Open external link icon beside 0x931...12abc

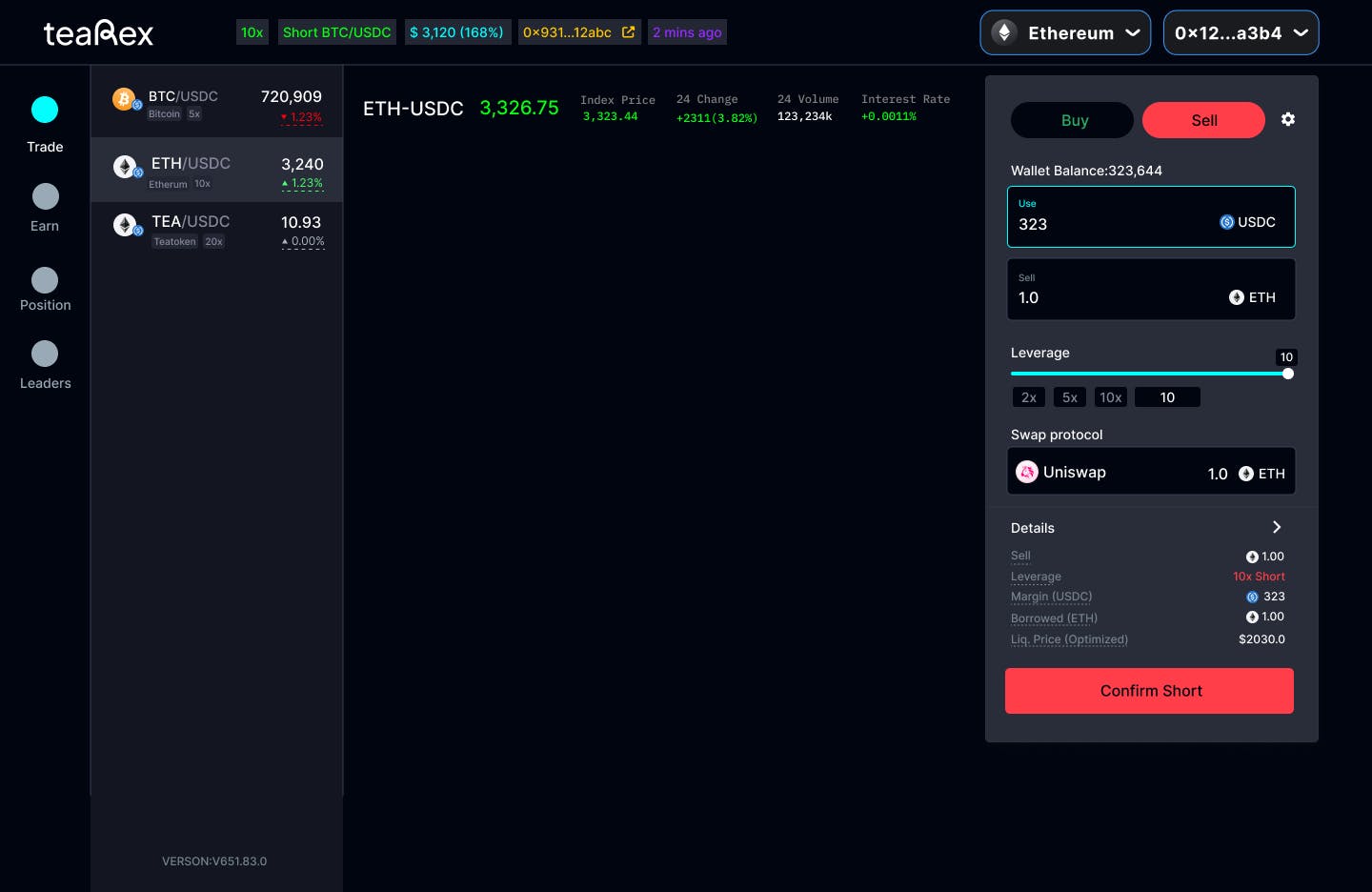[x=628, y=32]
